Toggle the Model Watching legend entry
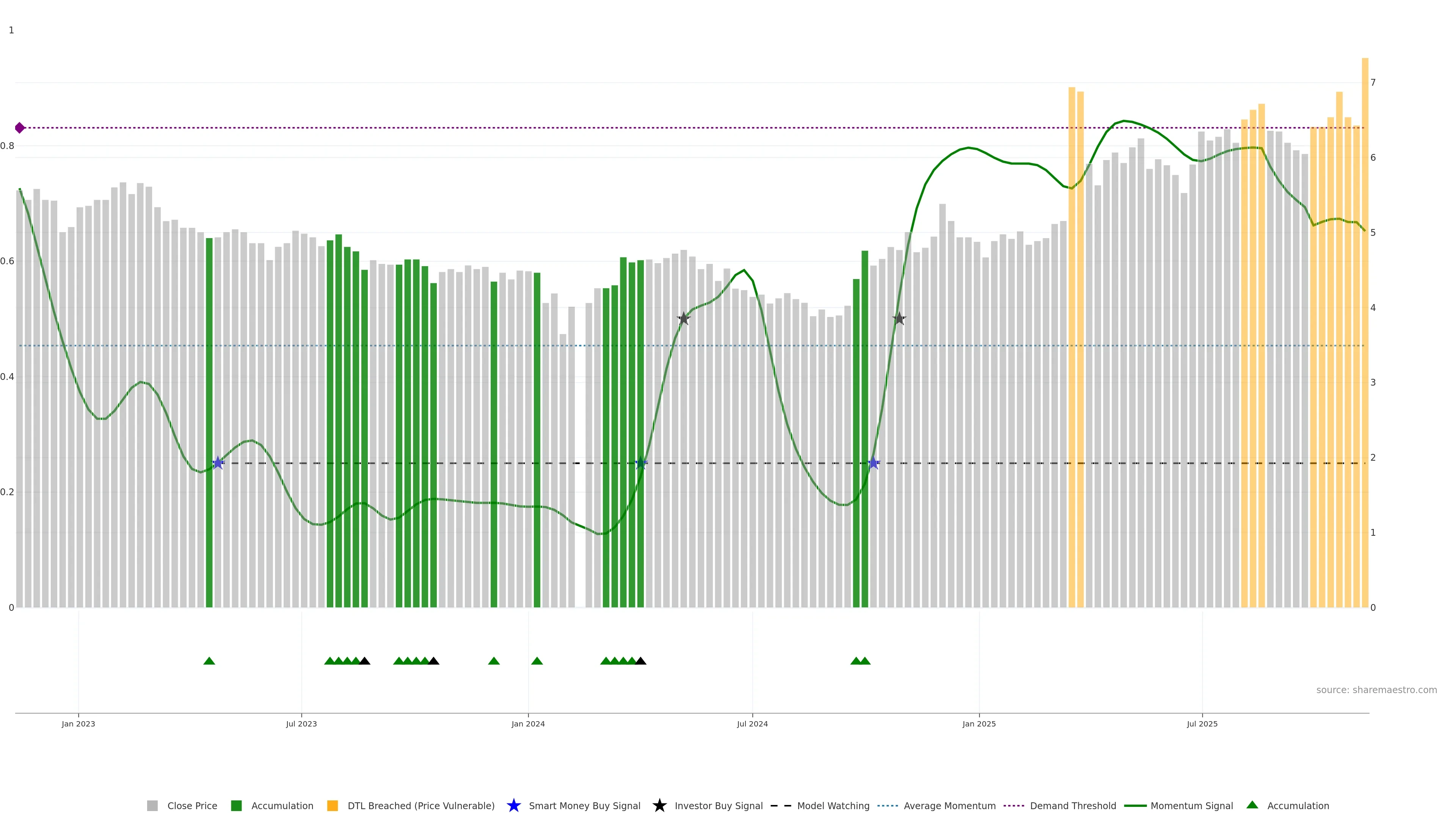 833,806
